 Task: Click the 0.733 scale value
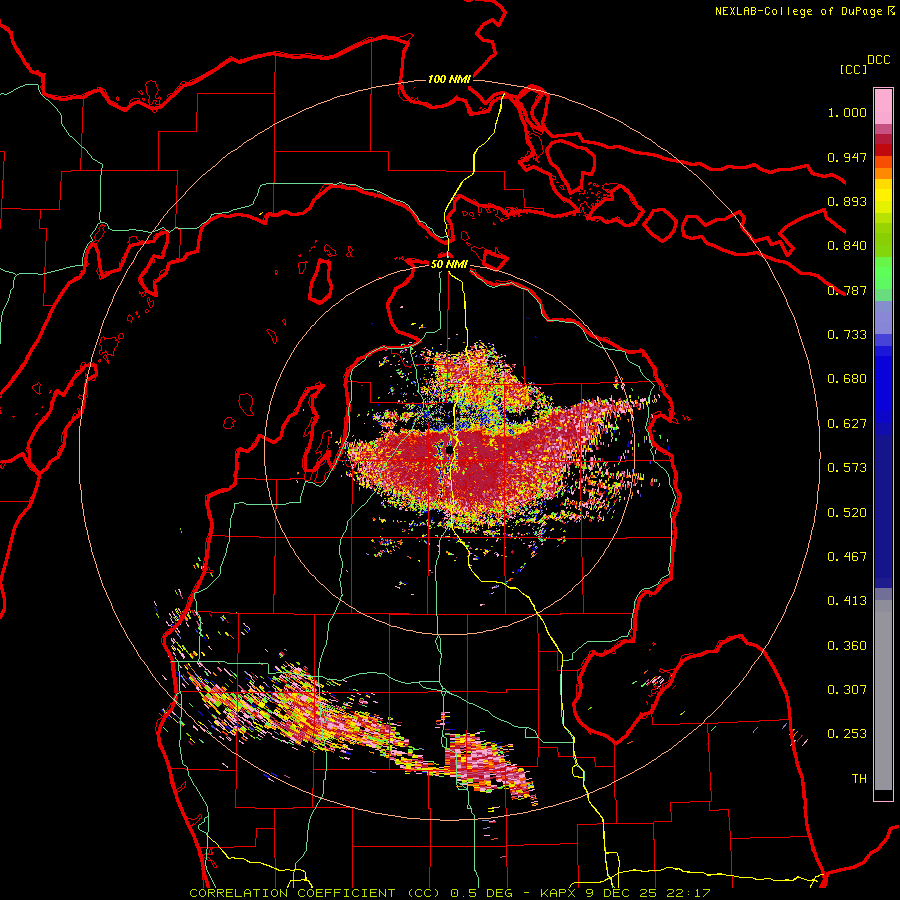click(847, 335)
